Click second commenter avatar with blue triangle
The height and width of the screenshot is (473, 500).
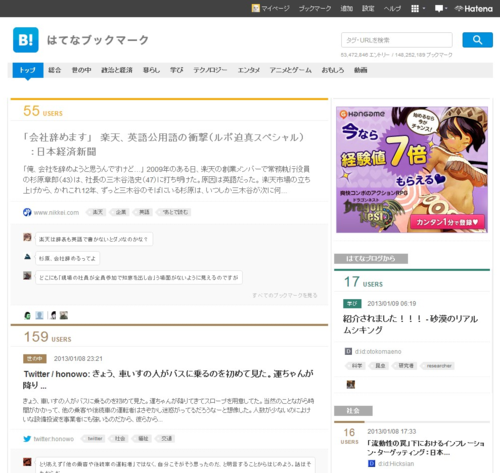point(27,256)
